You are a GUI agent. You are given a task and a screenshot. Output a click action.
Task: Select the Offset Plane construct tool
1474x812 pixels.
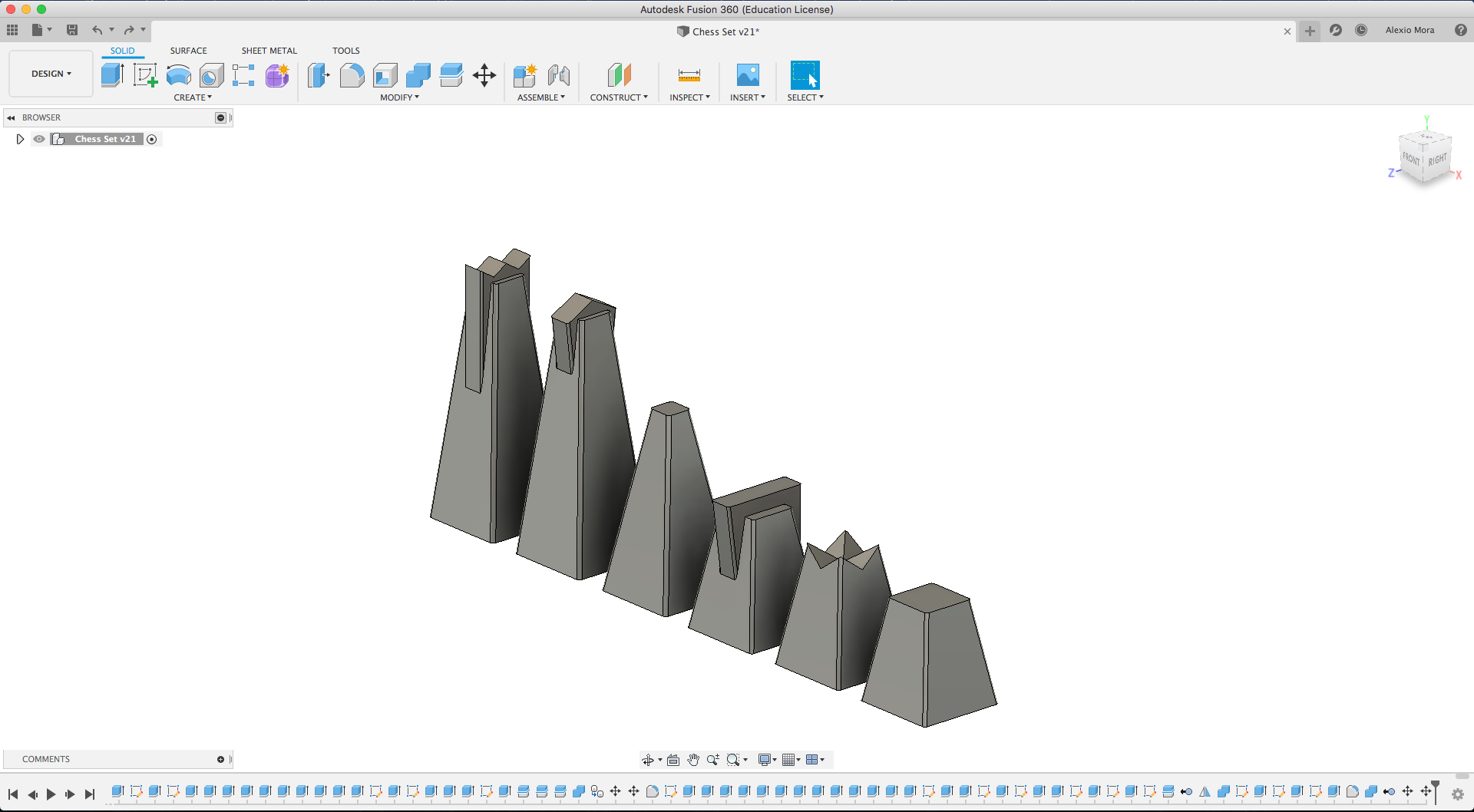click(619, 74)
